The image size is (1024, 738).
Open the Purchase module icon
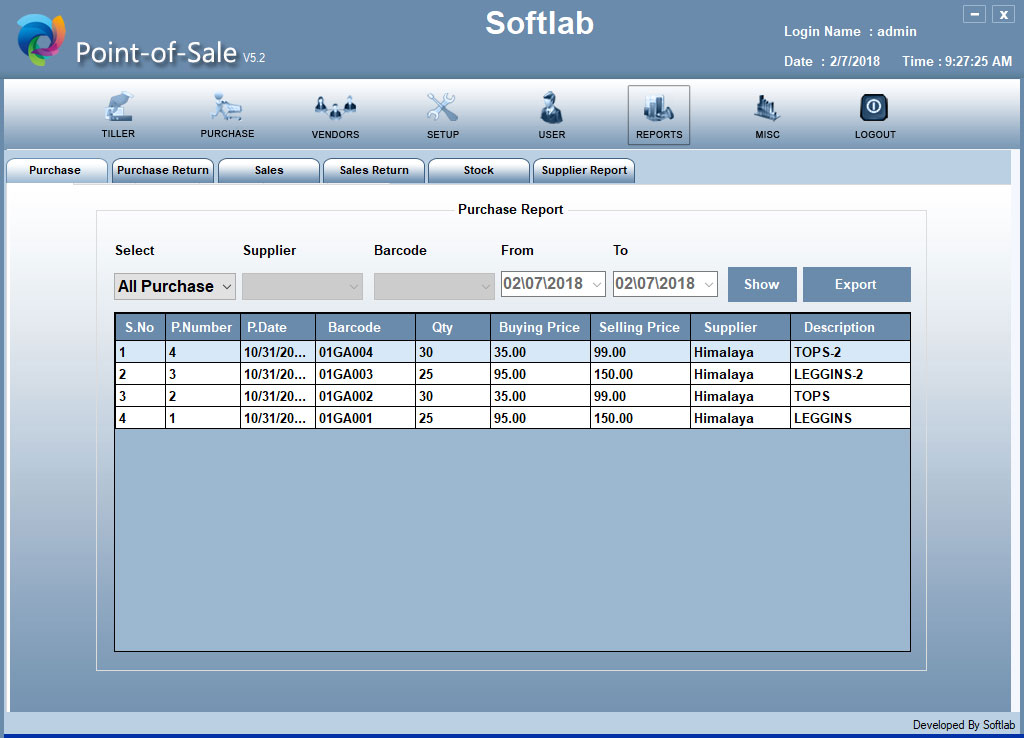tap(227, 108)
